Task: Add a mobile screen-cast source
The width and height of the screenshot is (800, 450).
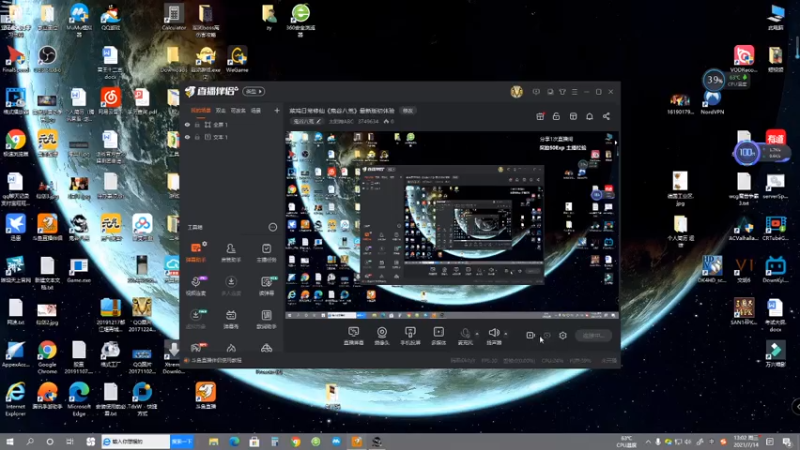Action: (x=410, y=336)
